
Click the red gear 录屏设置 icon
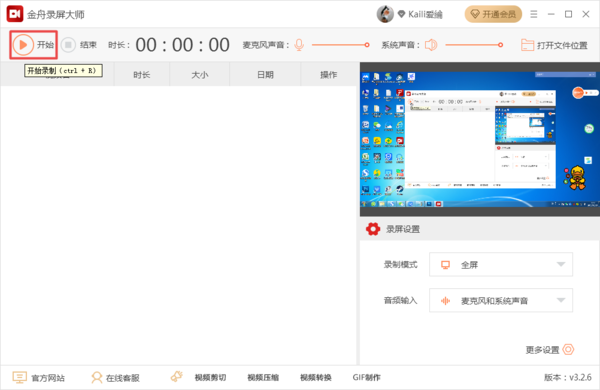point(373,229)
